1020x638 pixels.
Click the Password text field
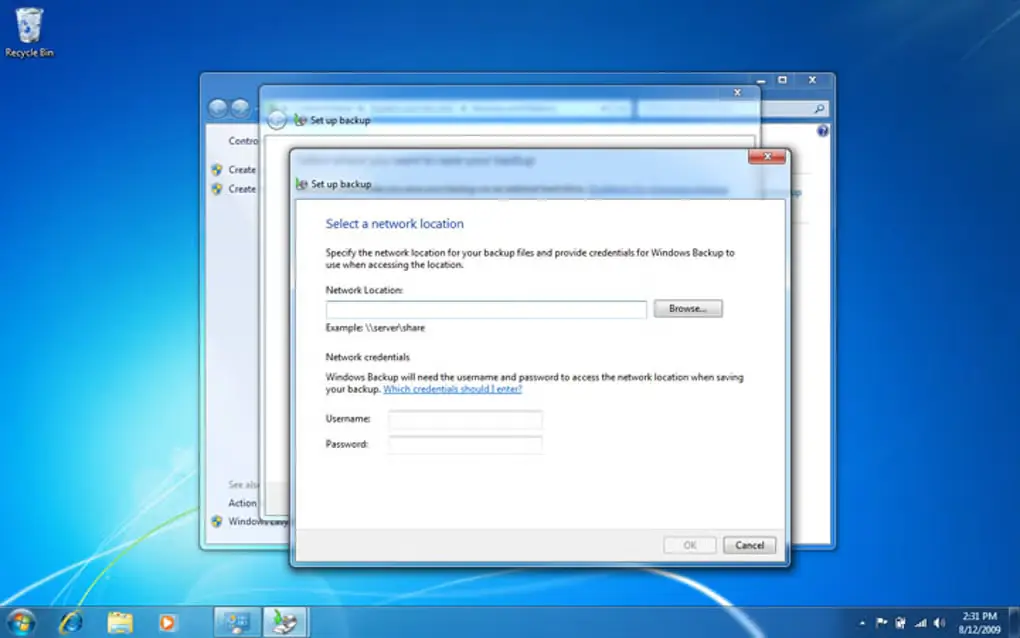point(464,441)
